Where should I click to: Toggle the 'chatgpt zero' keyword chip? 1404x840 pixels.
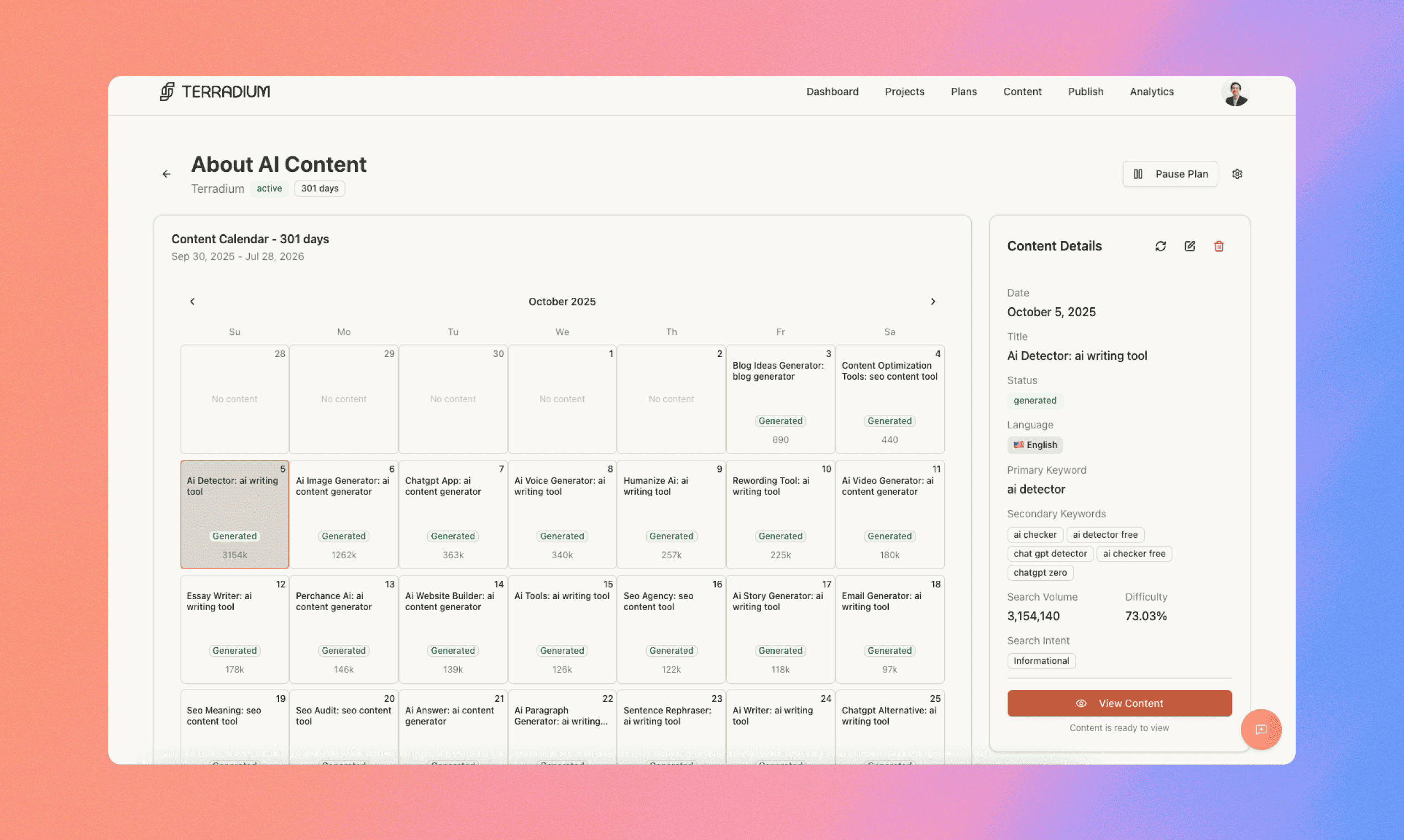(1040, 573)
